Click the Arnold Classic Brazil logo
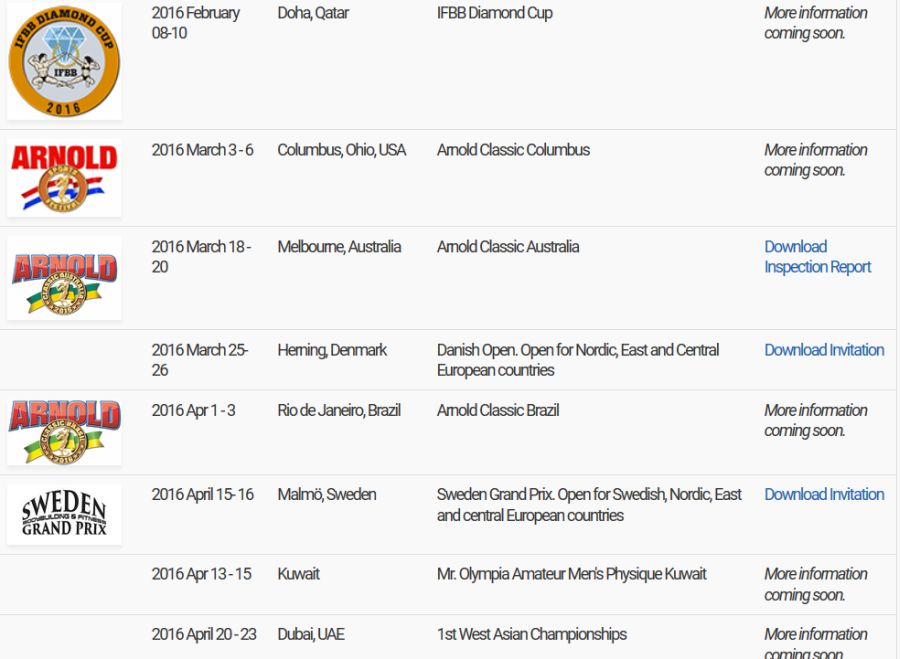The height and width of the screenshot is (659, 900). (x=64, y=431)
